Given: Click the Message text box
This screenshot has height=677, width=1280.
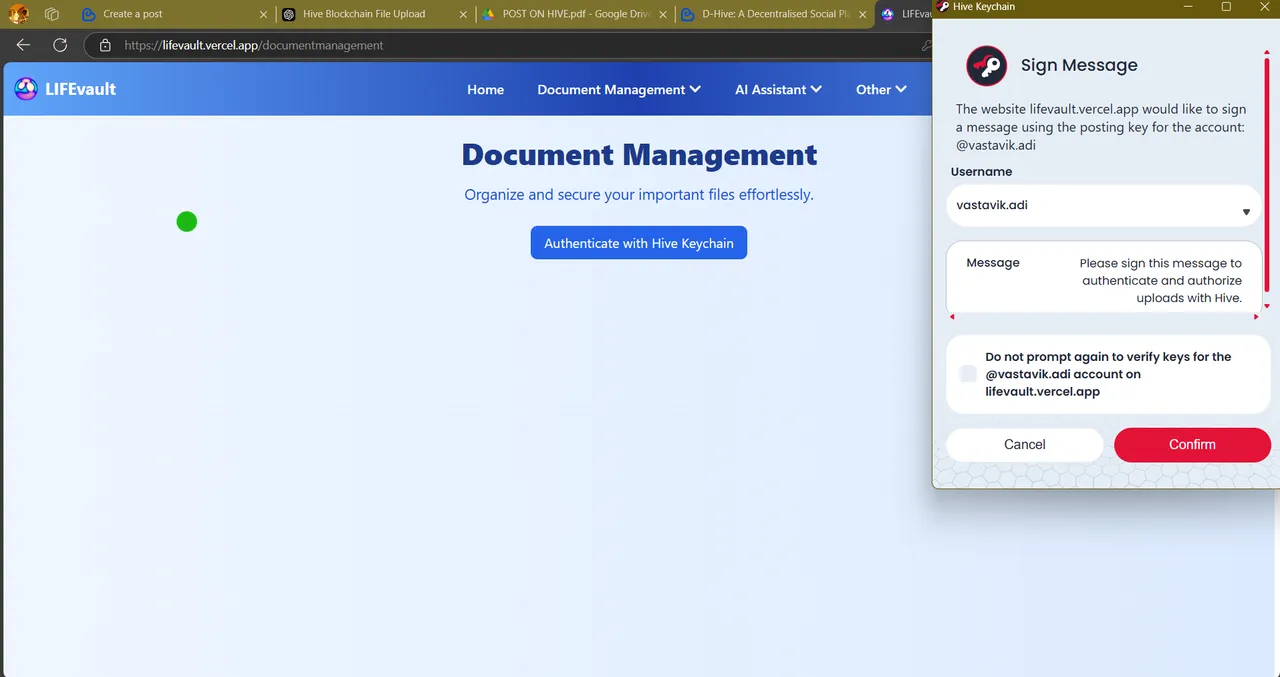Looking at the screenshot, I should click(x=1104, y=276).
